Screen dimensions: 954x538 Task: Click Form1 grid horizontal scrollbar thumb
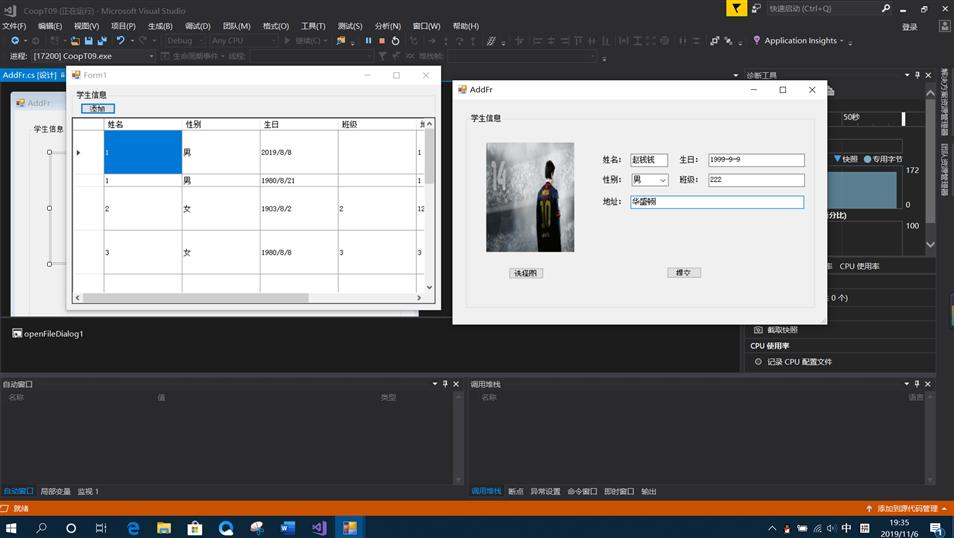click(196, 298)
